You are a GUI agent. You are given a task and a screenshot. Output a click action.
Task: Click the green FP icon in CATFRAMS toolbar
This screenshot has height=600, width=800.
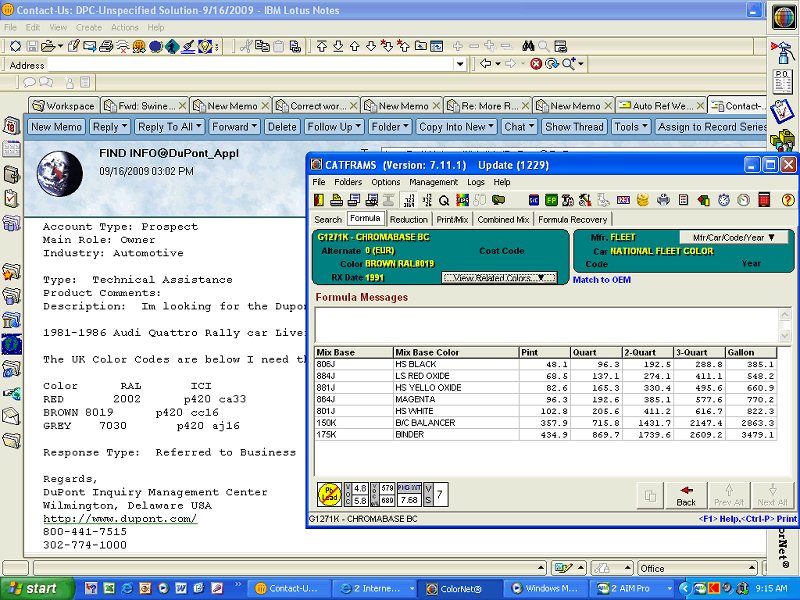point(550,200)
